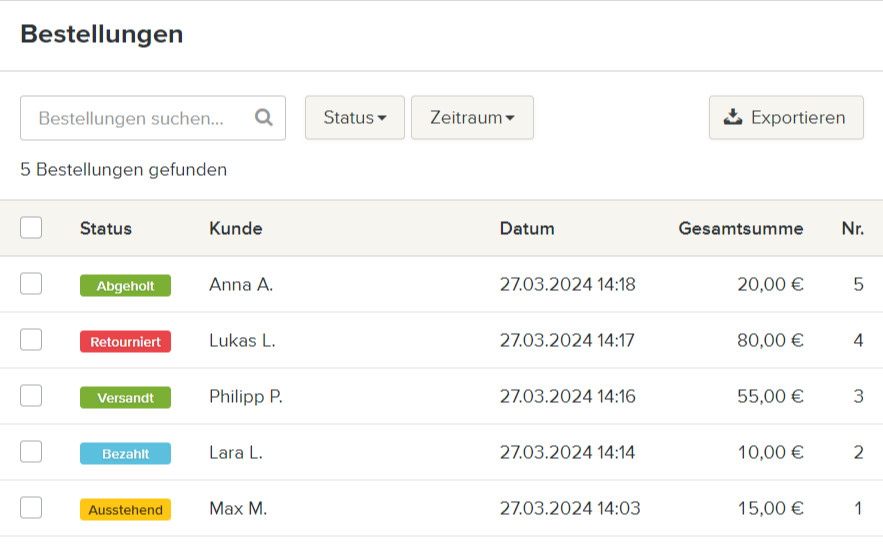Check the box for Anna A.'s order
This screenshot has height=556, width=883.
click(x=31, y=284)
